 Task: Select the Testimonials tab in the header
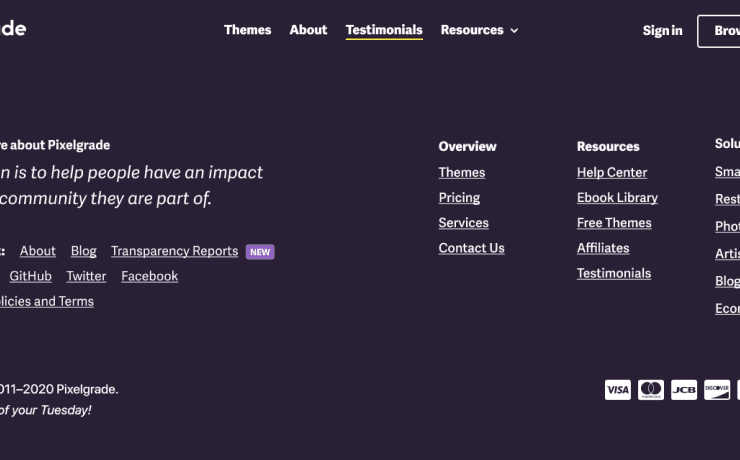coord(384,30)
